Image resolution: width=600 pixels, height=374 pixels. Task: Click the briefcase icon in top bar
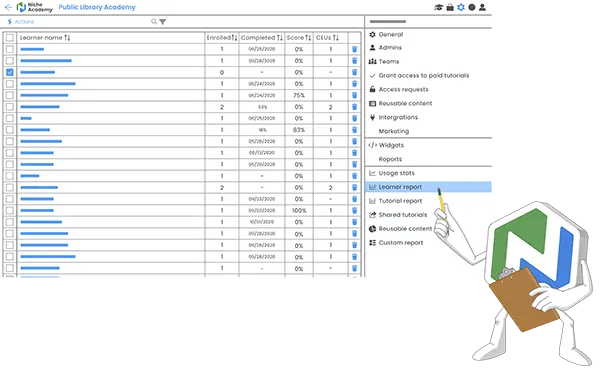coord(450,7)
